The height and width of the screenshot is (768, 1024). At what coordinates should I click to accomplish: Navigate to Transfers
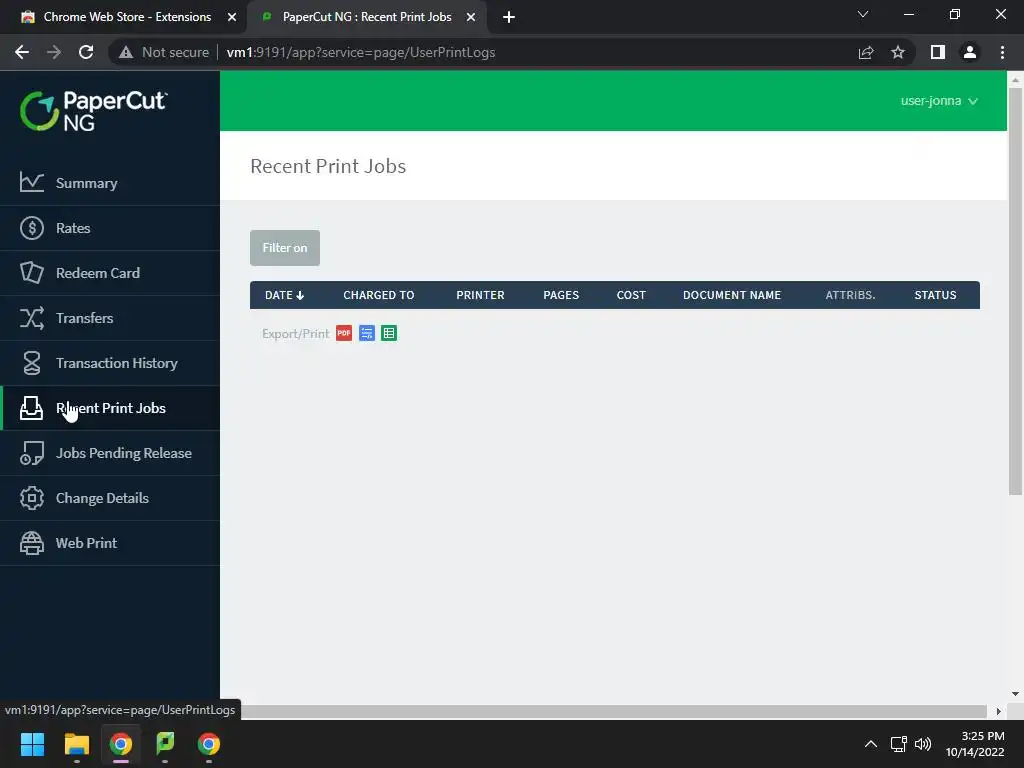click(x=110, y=318)
